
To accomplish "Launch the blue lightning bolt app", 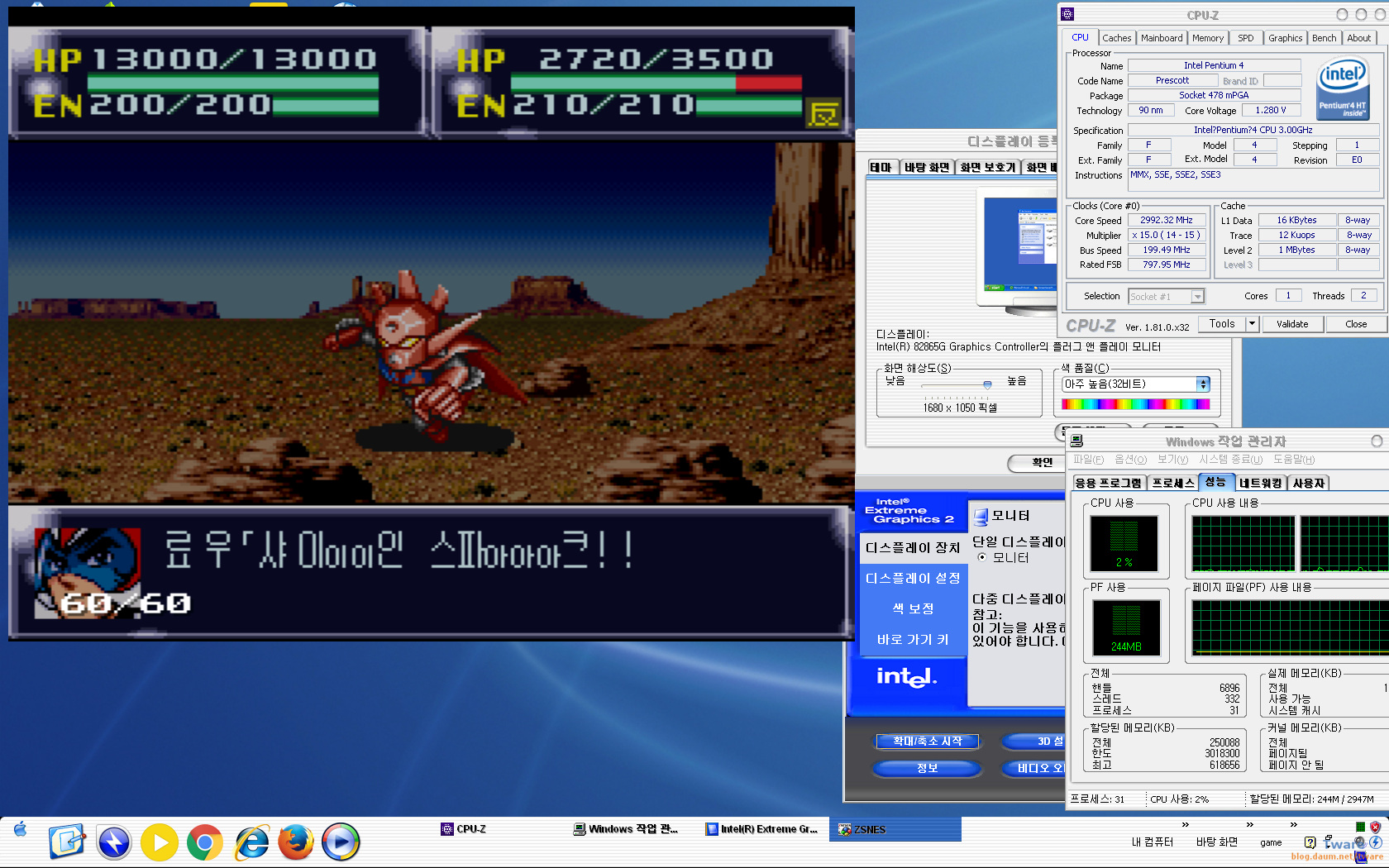I will point(114,842).
